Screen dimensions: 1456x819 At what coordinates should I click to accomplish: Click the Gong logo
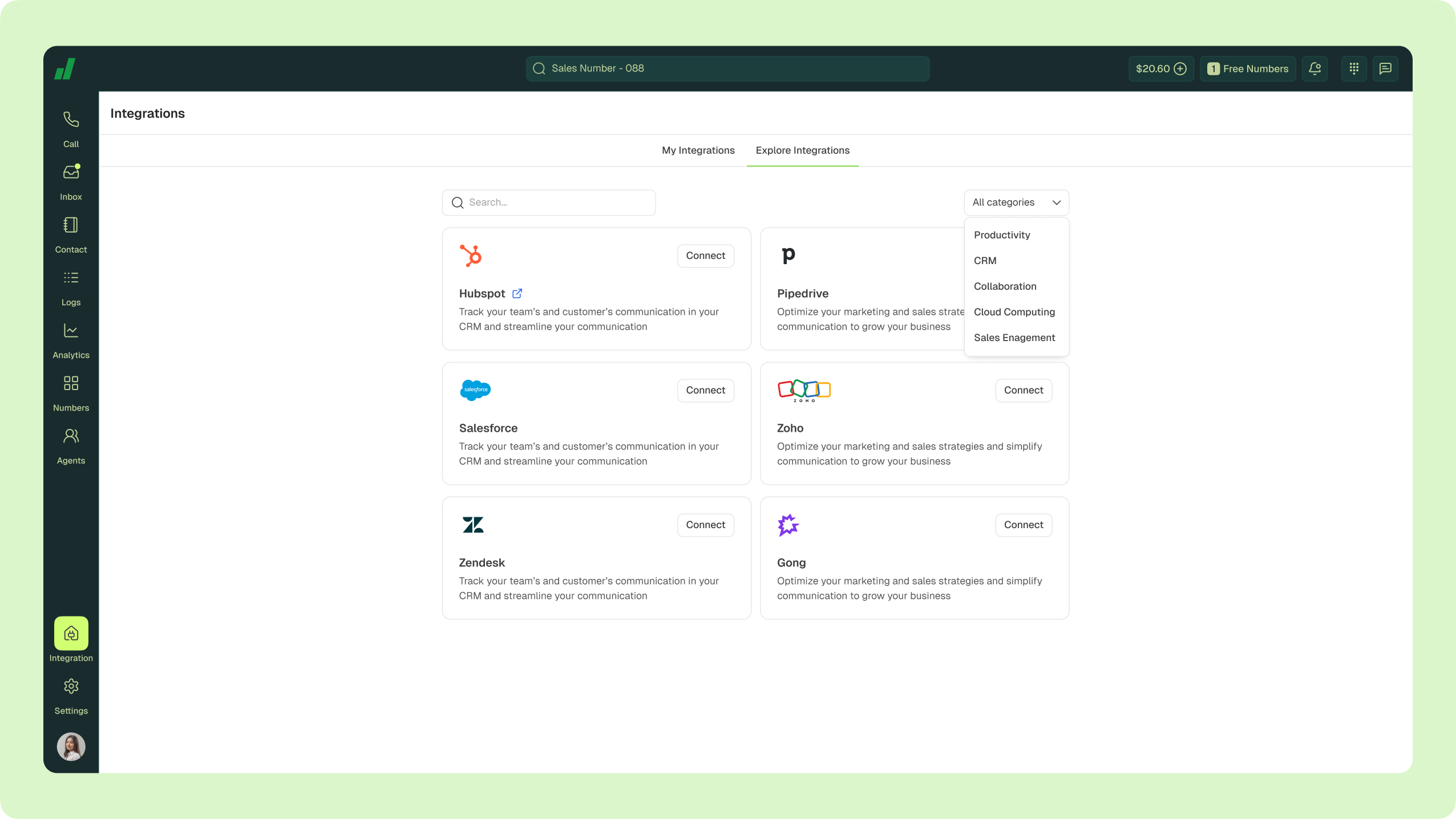[788, 525]
